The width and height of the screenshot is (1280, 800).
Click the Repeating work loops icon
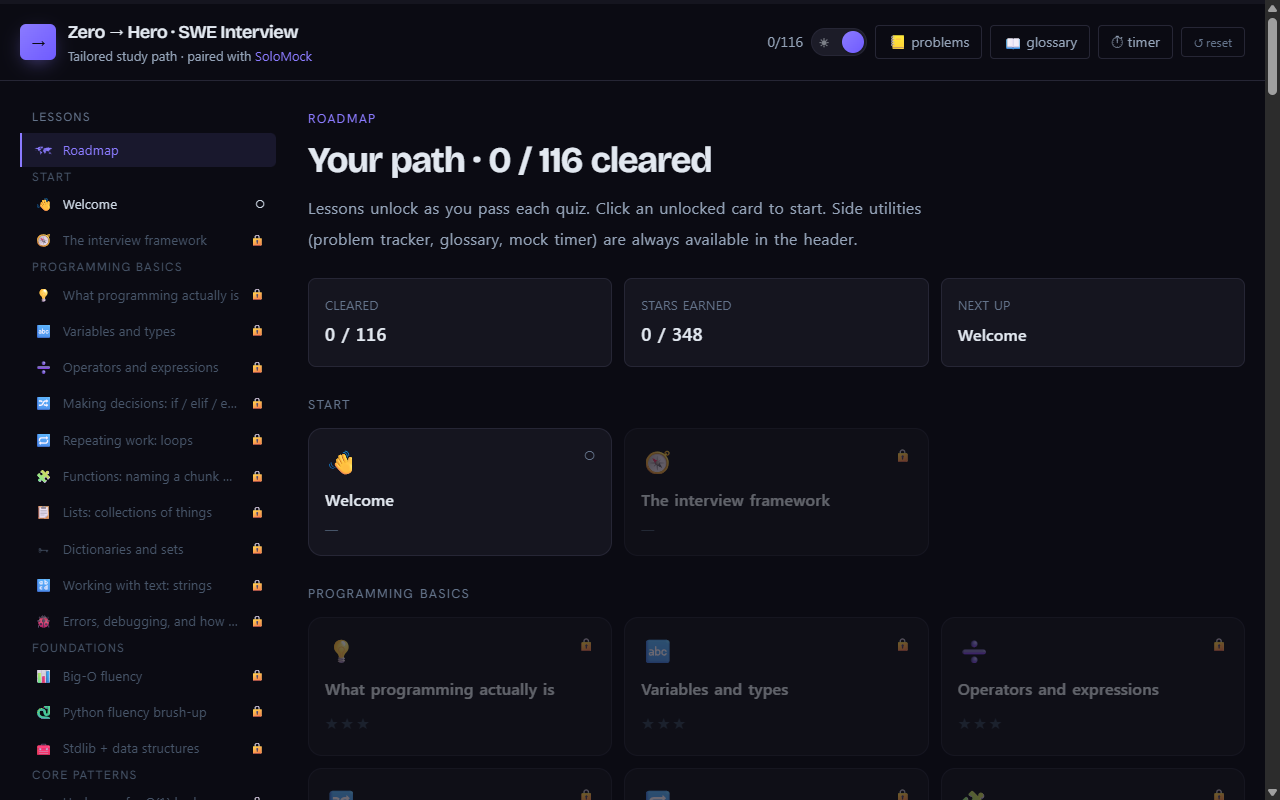point(43,440)
